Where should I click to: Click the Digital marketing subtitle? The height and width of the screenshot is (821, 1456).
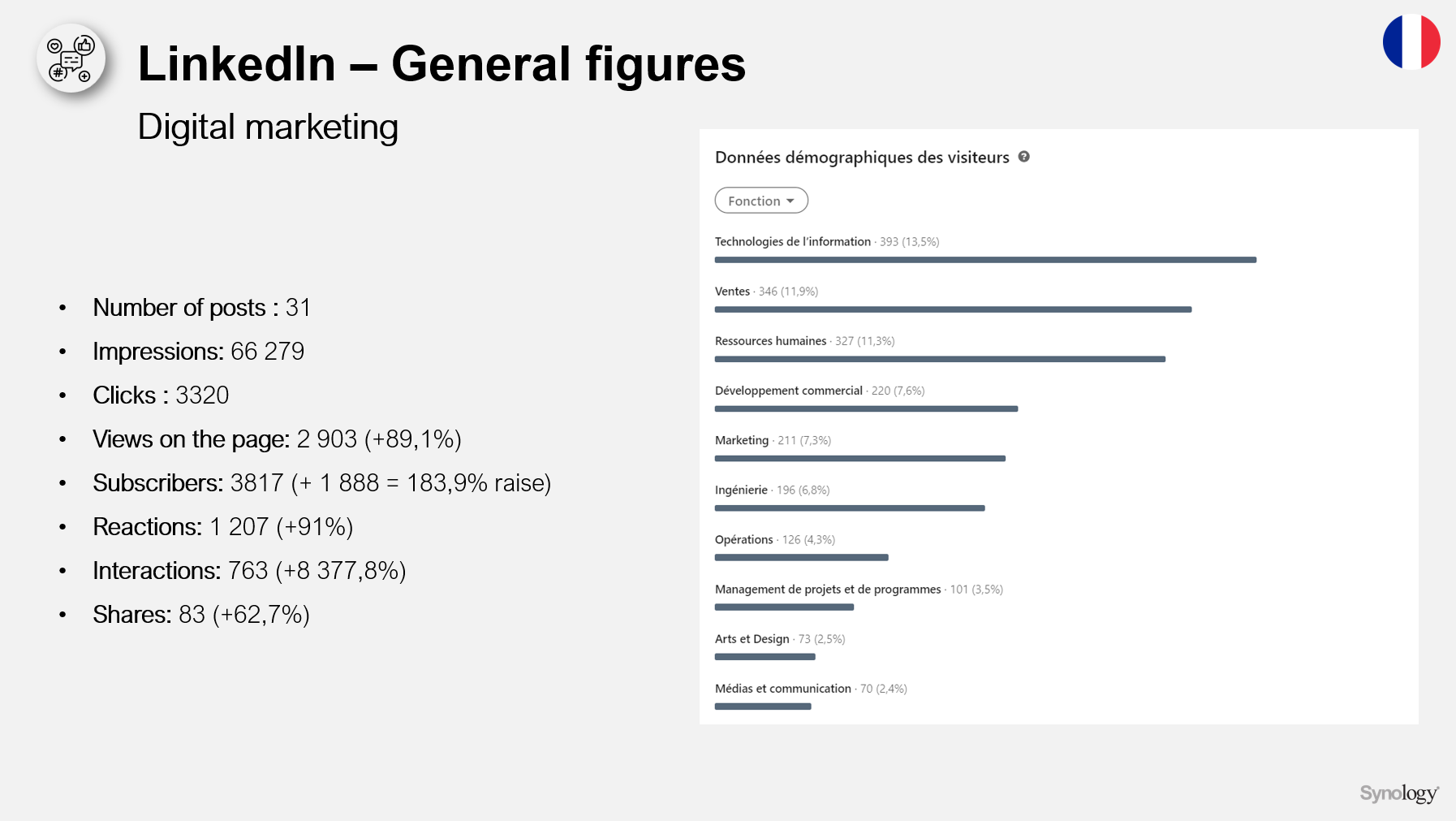[268, 127]
